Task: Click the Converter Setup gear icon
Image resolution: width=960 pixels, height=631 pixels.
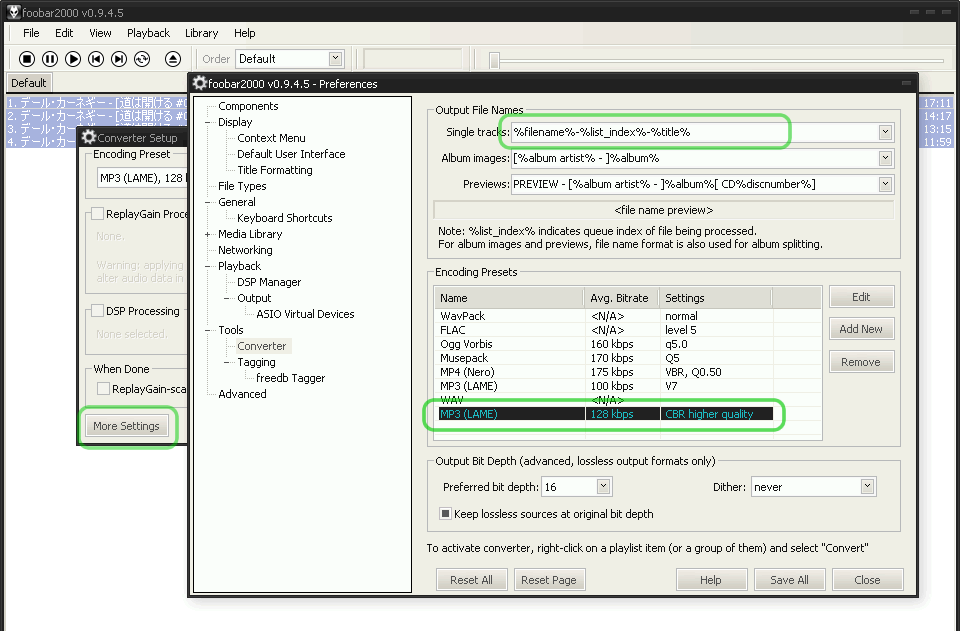Action: (x=89, y=137)
